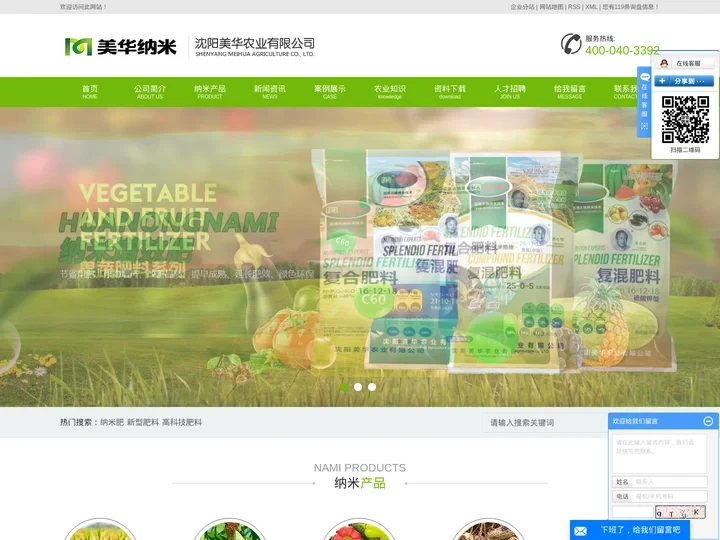This screenshot has width=720, height=540.
Task: Click the XML link in top bar
Action: [591, 7]
